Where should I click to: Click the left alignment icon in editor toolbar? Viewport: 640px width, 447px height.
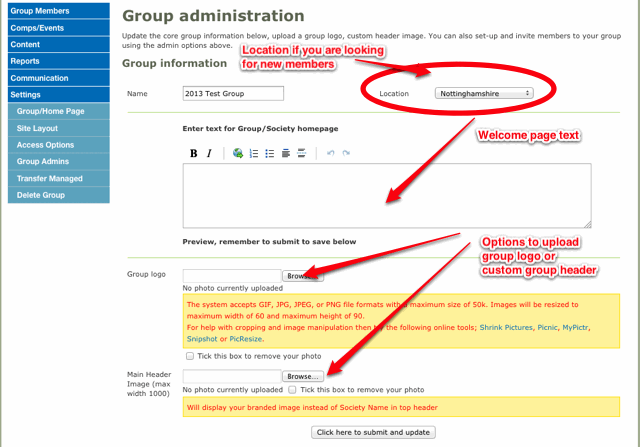(x=286, y=153)
